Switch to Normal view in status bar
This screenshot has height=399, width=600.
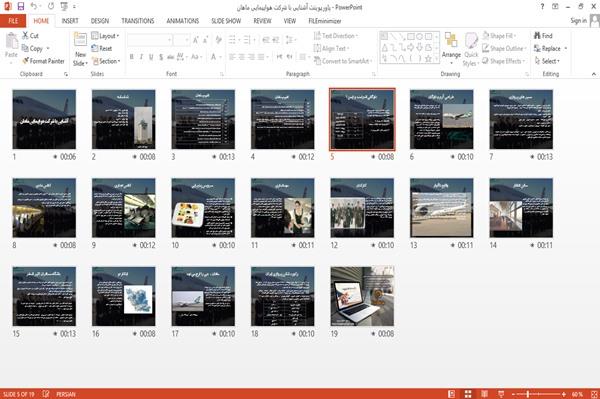(452, 394)
